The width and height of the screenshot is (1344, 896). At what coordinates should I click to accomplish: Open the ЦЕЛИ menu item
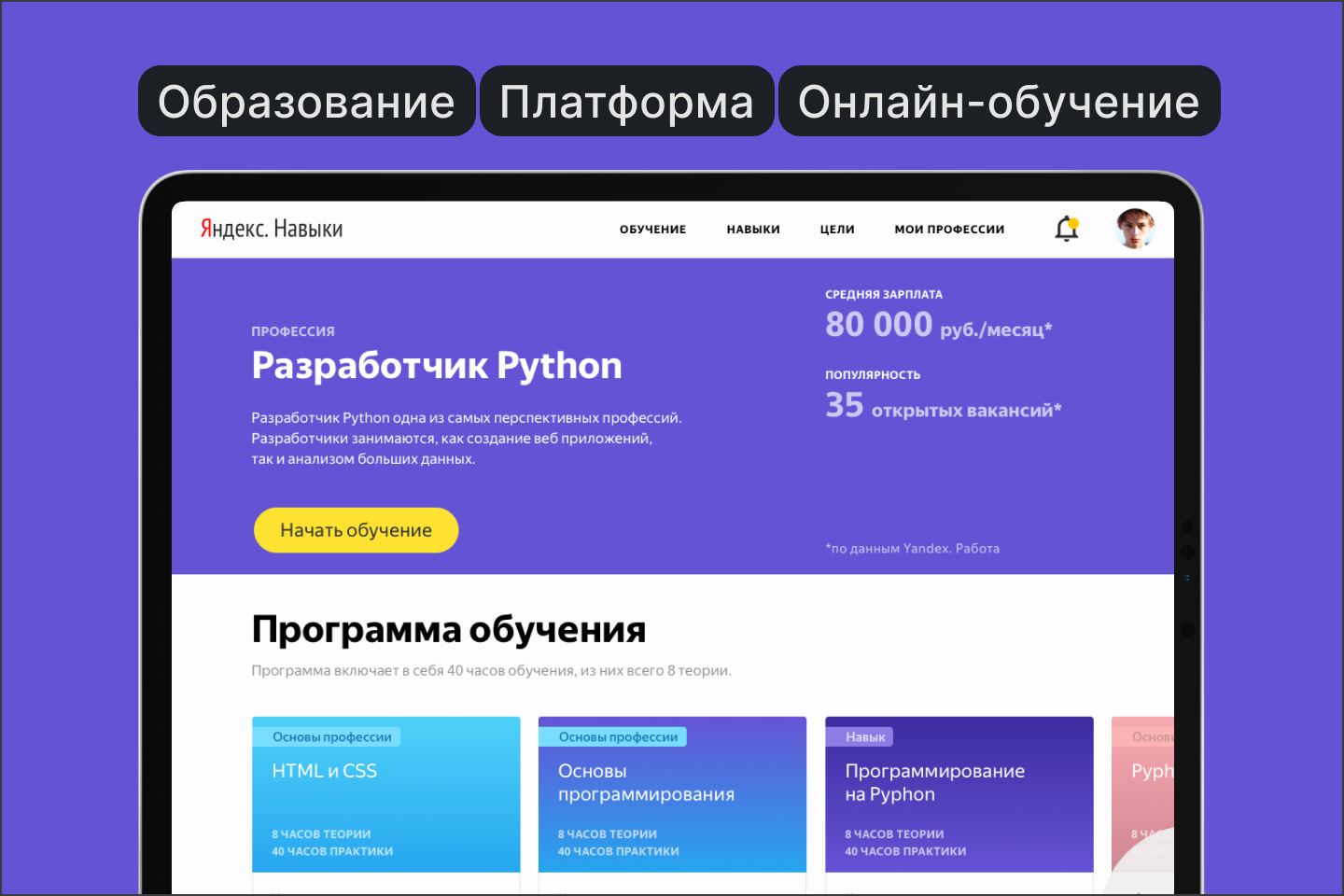(836, 229)
